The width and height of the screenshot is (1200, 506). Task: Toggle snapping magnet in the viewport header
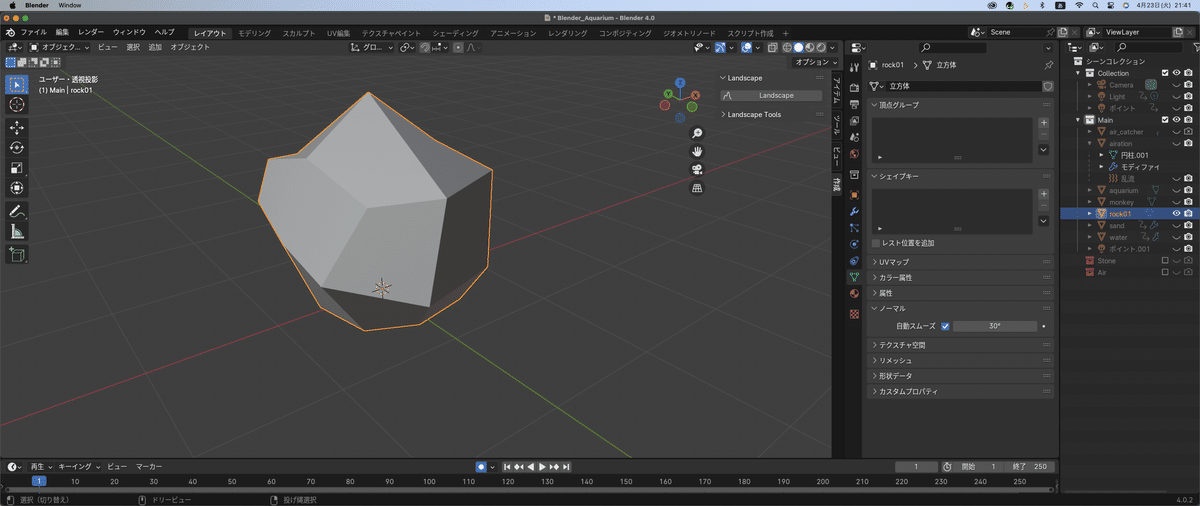[x=425, y=47]
